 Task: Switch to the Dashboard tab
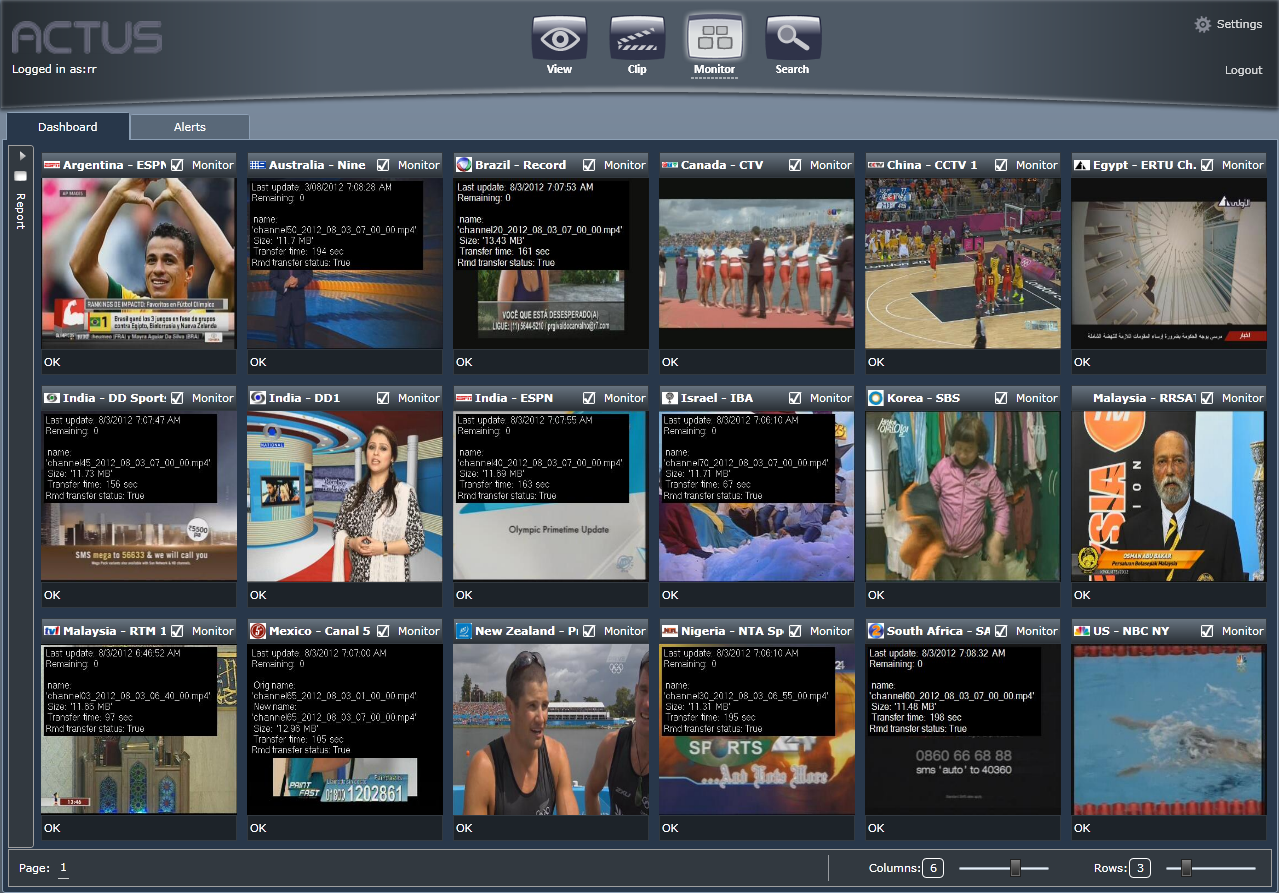68,127
